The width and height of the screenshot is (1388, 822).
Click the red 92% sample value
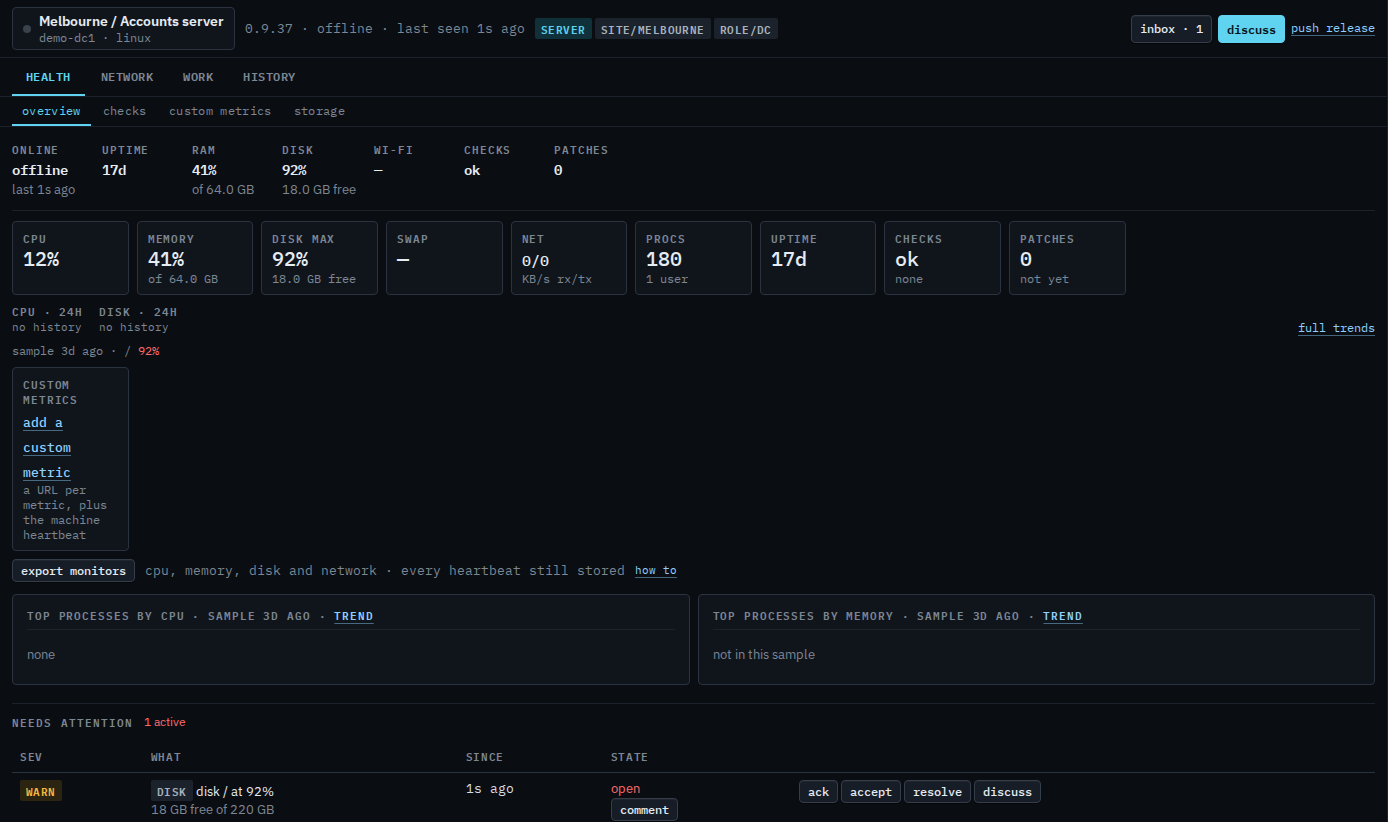tap(149, 351)
